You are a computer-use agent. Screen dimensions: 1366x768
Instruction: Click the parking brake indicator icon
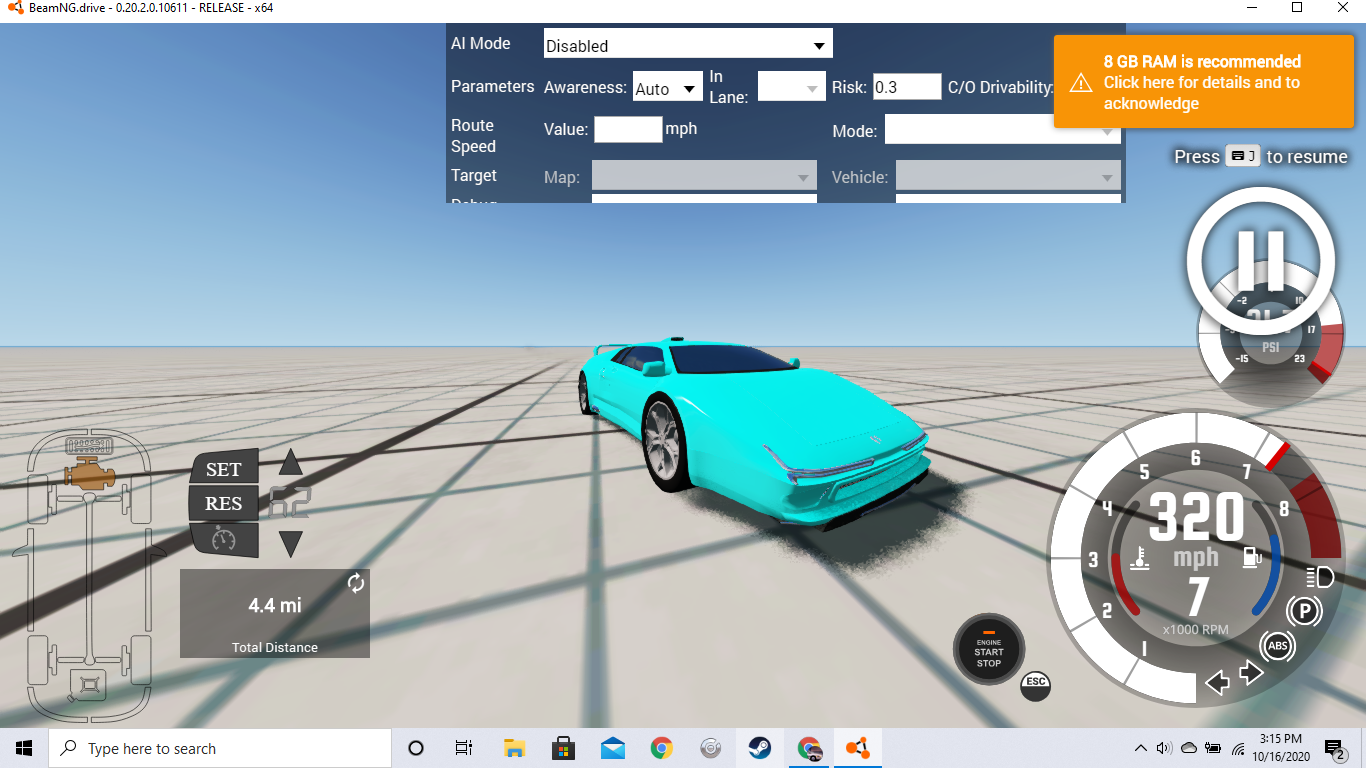1303,610
